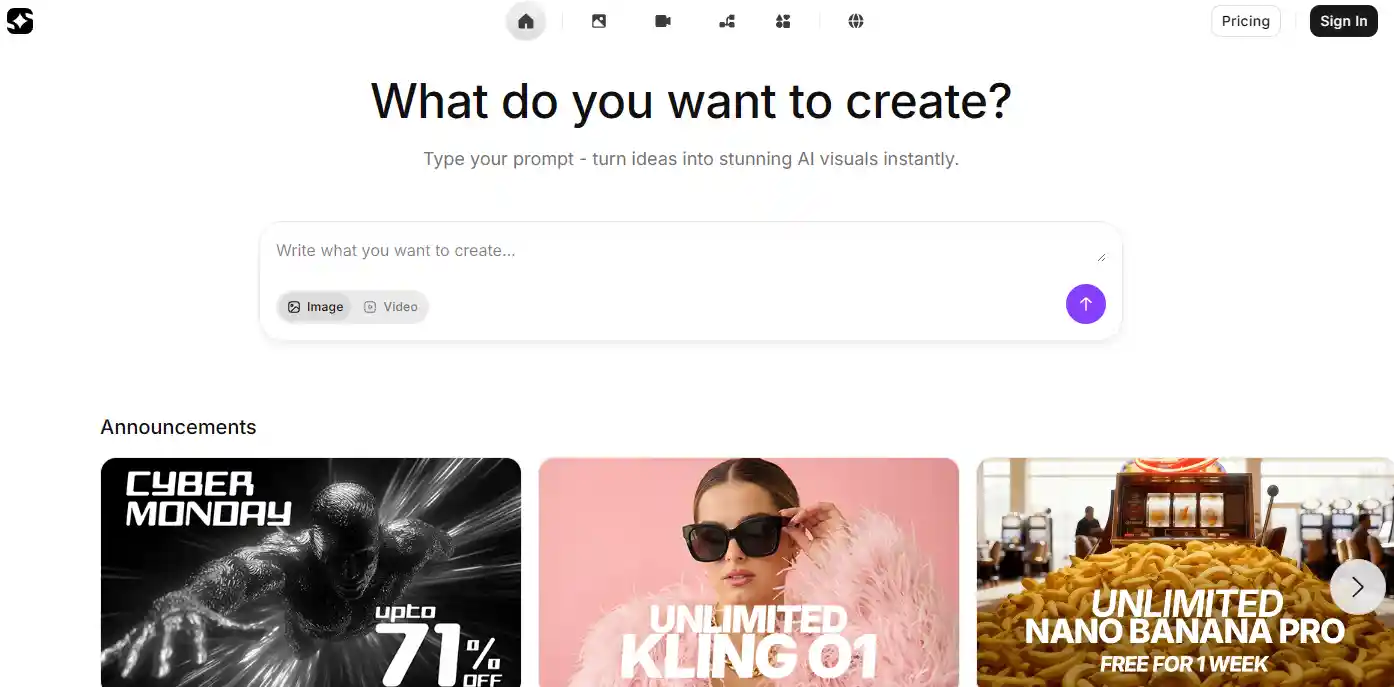Click the textarea resize handle
The image size is (1394, 687).
coord(1101,256)
